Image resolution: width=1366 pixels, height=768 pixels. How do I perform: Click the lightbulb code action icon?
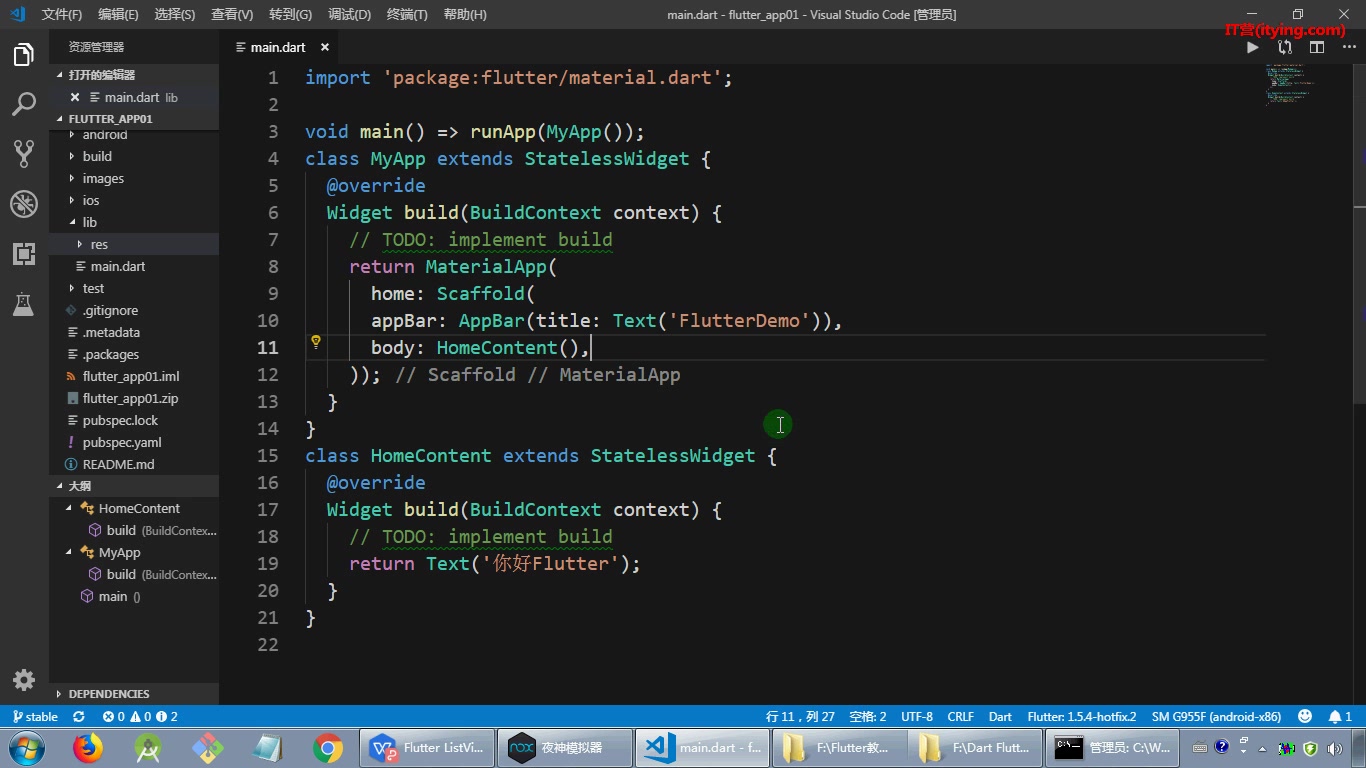click(316, 342)
